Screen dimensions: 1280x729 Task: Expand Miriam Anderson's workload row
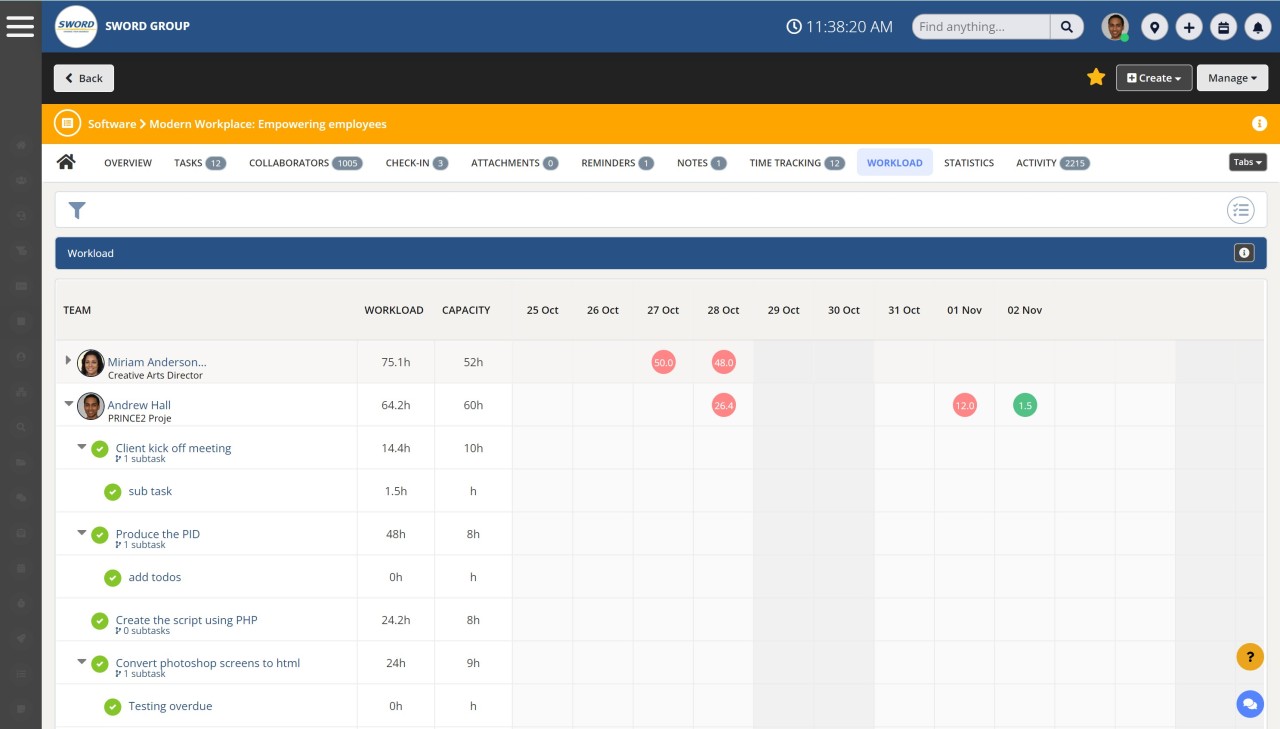click(x=68, y=361)
